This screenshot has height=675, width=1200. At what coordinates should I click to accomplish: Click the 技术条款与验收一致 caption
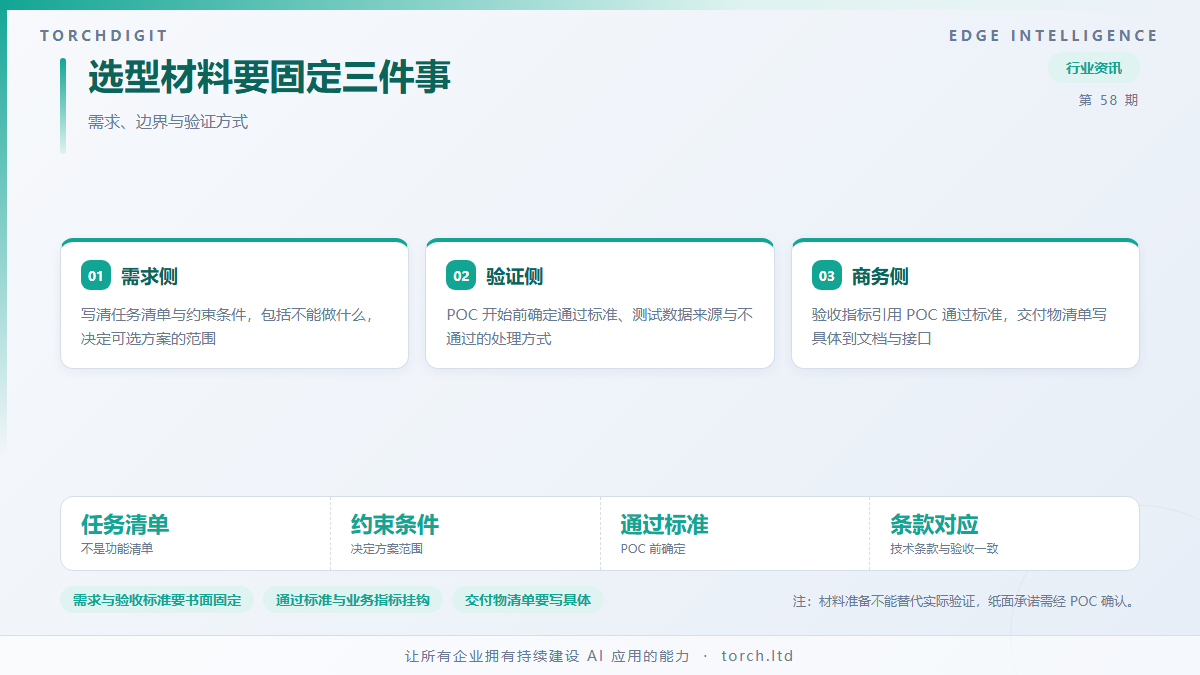tap(944, 549)
